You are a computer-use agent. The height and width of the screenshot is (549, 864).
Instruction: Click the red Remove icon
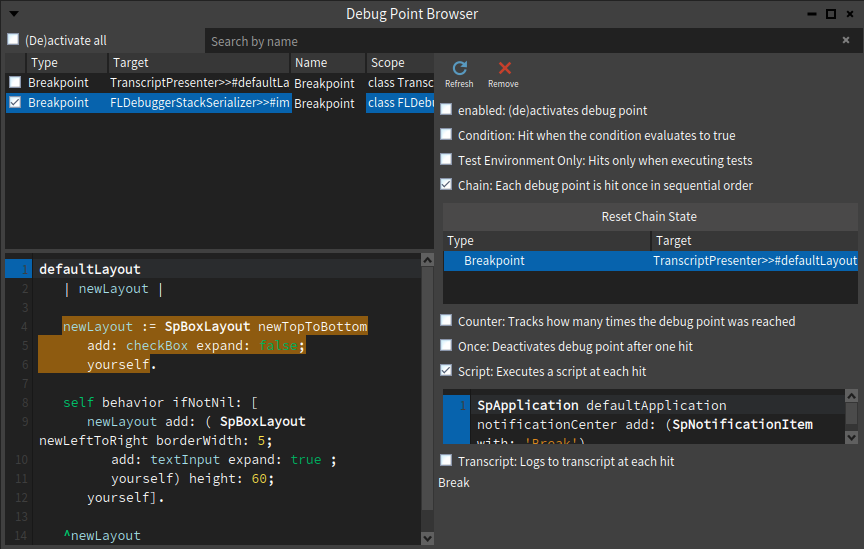(504, 68)
